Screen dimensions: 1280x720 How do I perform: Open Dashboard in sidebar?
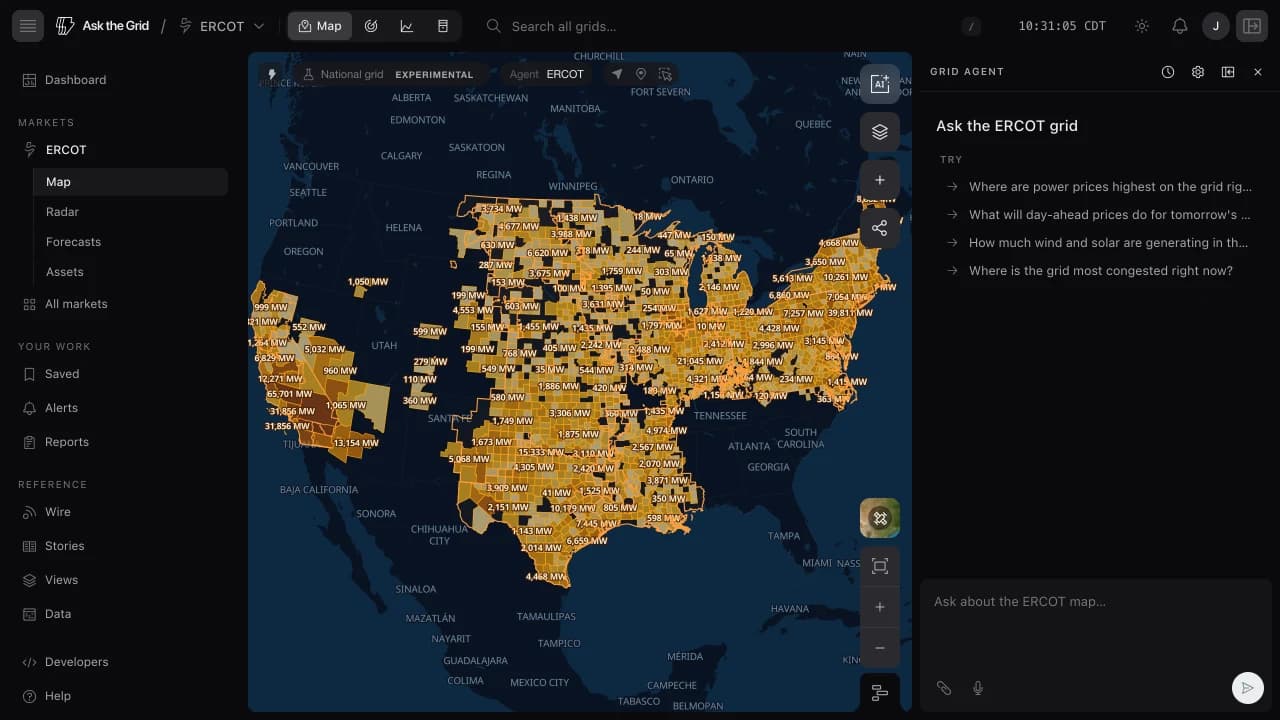point(75,80)
